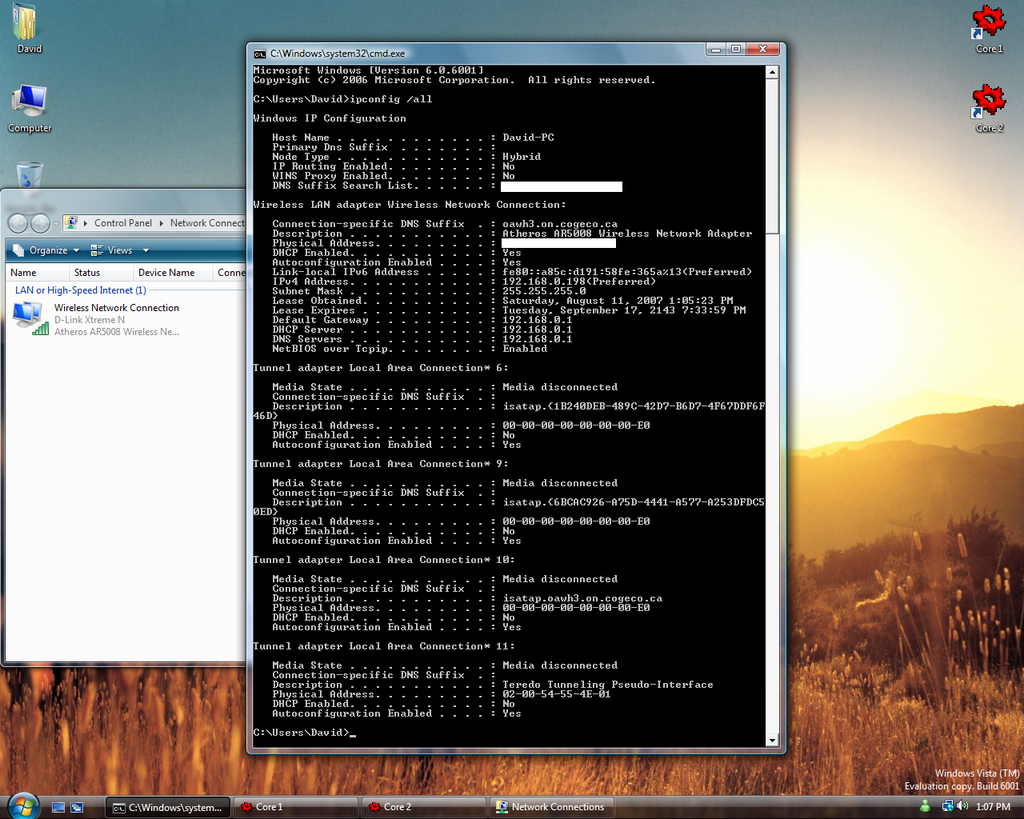The width and height of the screenshot is (1024, 819).
Task: Click the 'Tunnel adapter Local Area Connection* 10:' heading
Action: (384, 560)
